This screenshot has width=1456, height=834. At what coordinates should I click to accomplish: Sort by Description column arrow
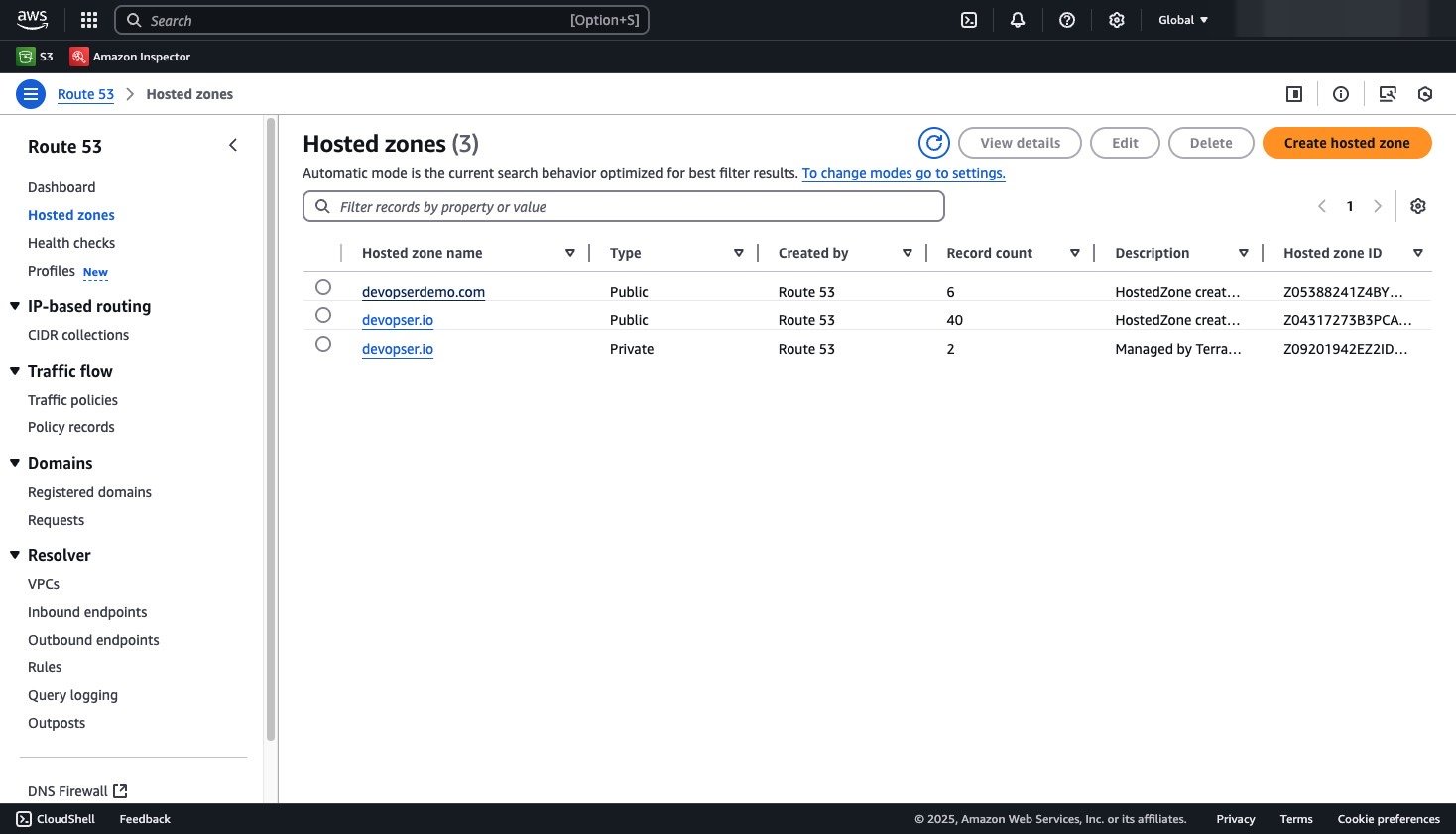click(1244, 253)
